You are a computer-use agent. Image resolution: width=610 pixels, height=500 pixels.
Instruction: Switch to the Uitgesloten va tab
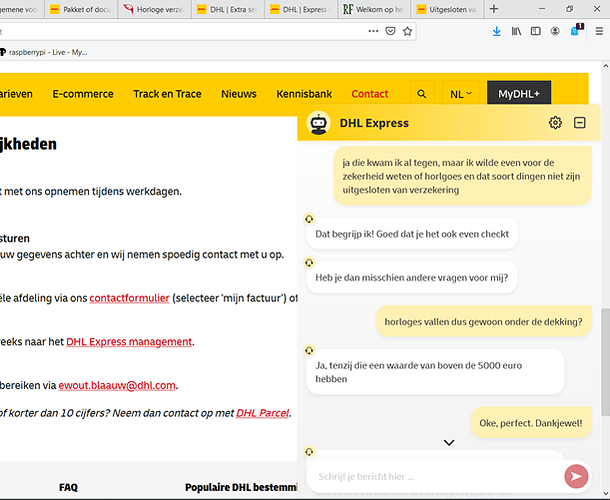pos(447,9)
